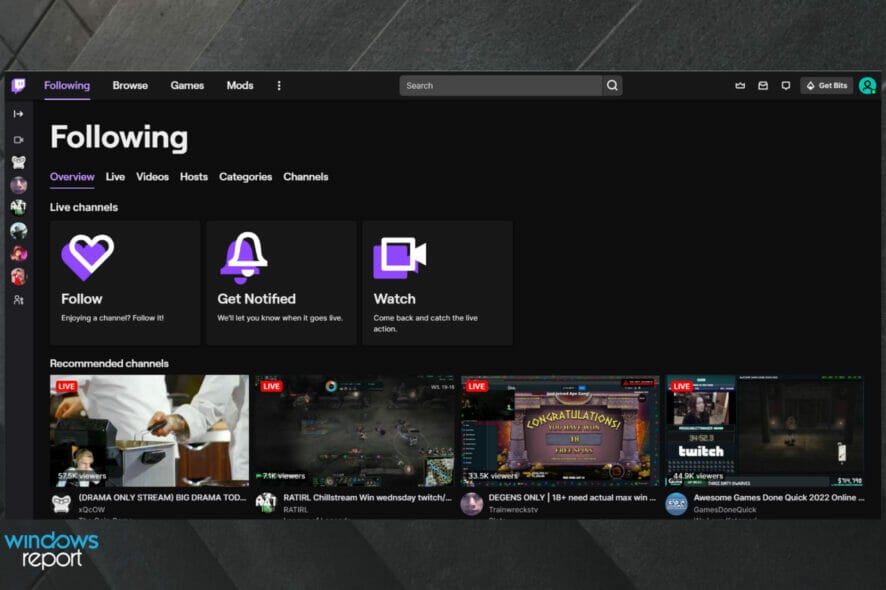Open your Whispers inbox icon
This screenshot has height=590, width=886.
point(763,86)
